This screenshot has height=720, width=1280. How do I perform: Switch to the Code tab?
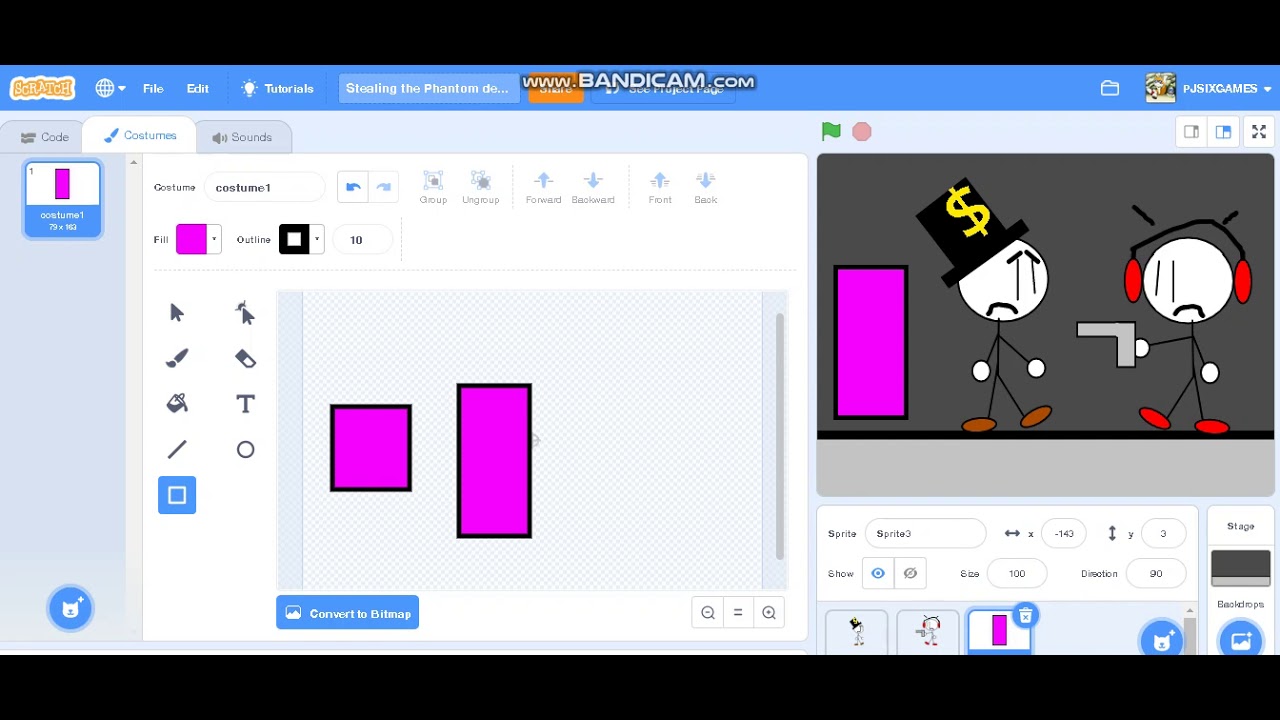pos(45,137)
